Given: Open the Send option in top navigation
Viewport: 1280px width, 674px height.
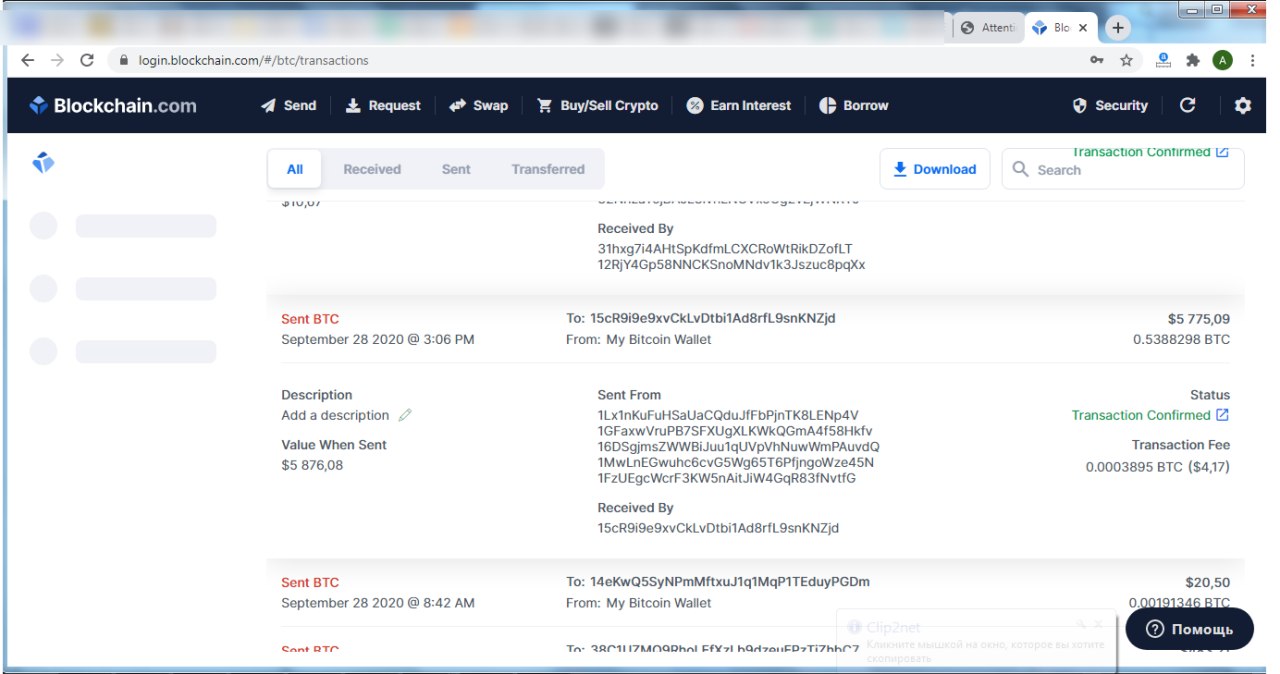Looking at the screenshot, I should [288, 106].
